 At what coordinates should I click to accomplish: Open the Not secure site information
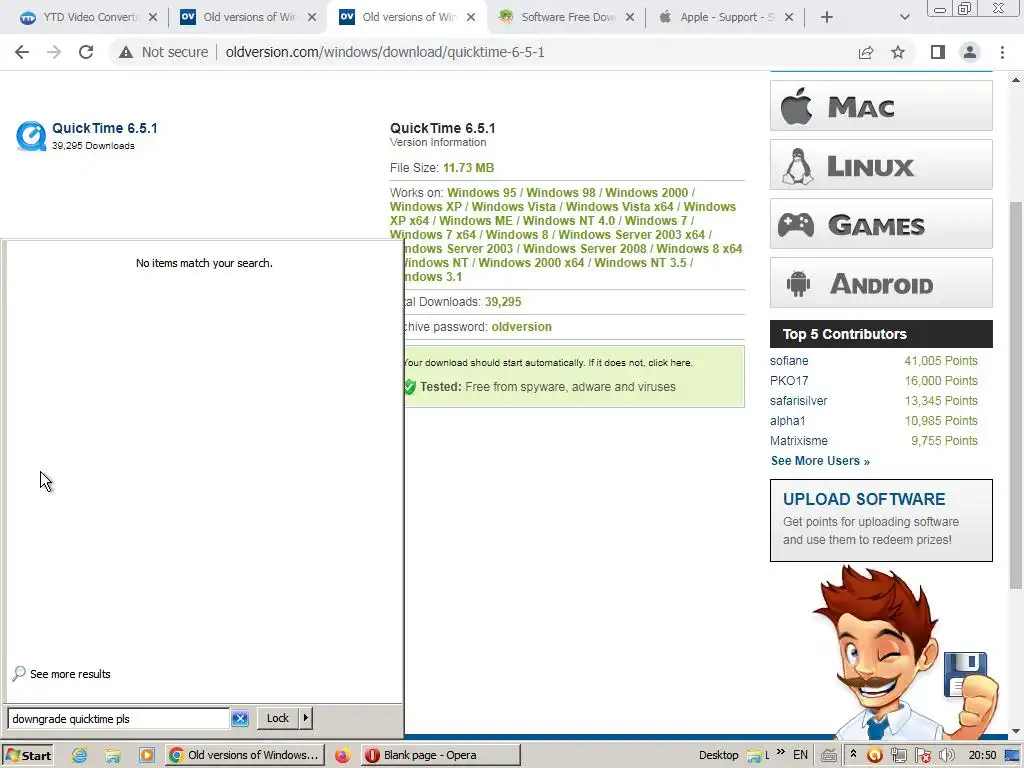pos(163,52)
